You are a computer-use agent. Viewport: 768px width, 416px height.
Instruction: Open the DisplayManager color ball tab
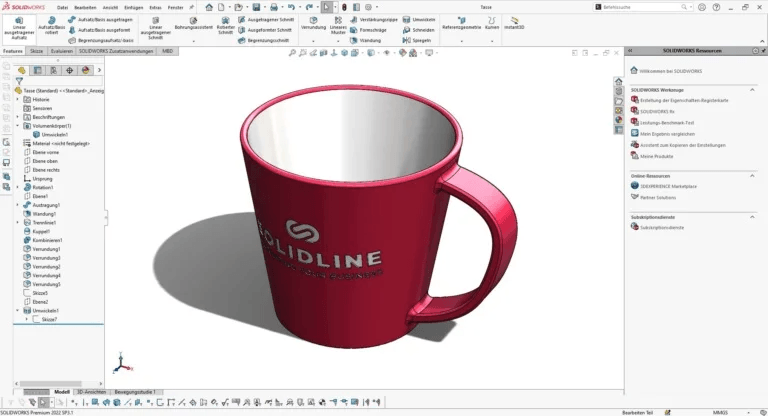[85, 70]
